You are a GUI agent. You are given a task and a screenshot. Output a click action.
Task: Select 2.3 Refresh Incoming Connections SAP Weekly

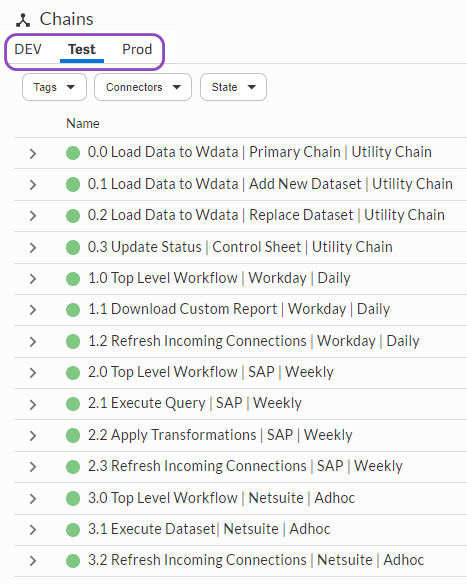point(245,466)
